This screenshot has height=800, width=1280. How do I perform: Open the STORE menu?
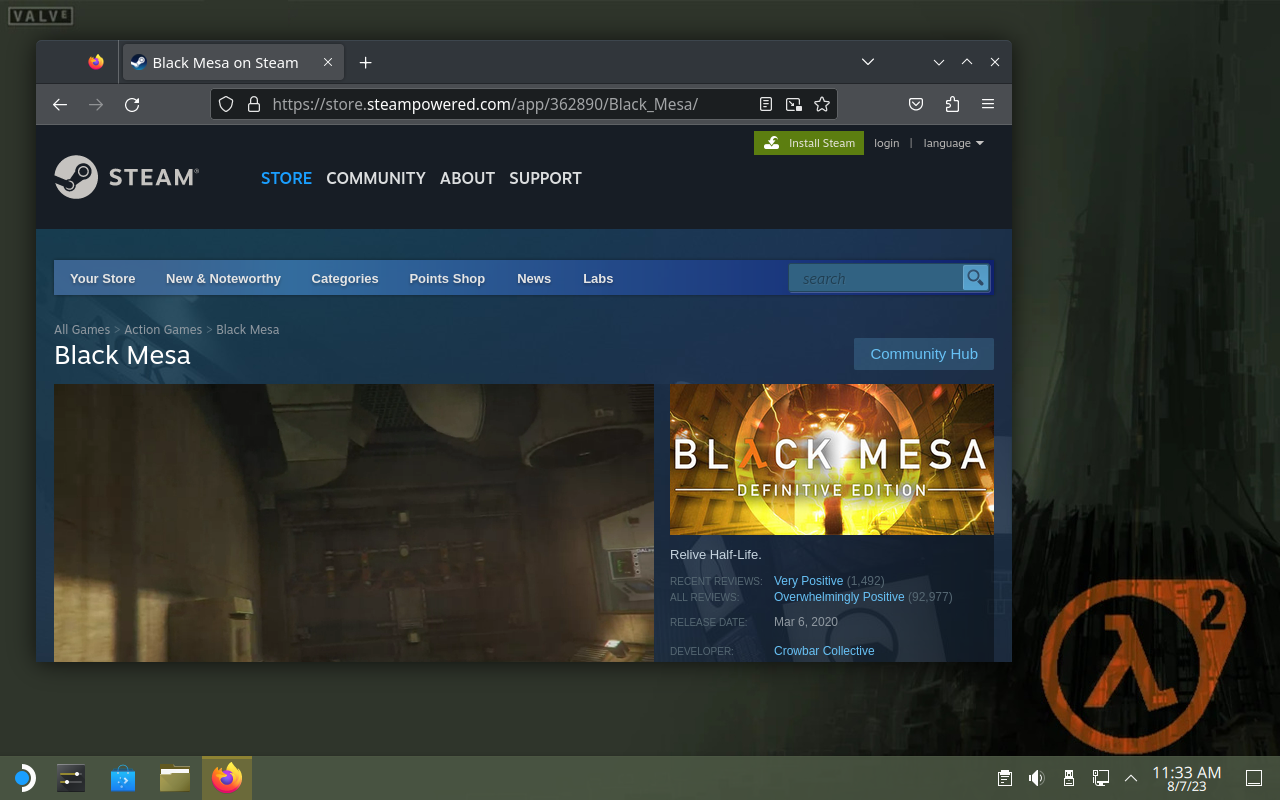[286, 178]
